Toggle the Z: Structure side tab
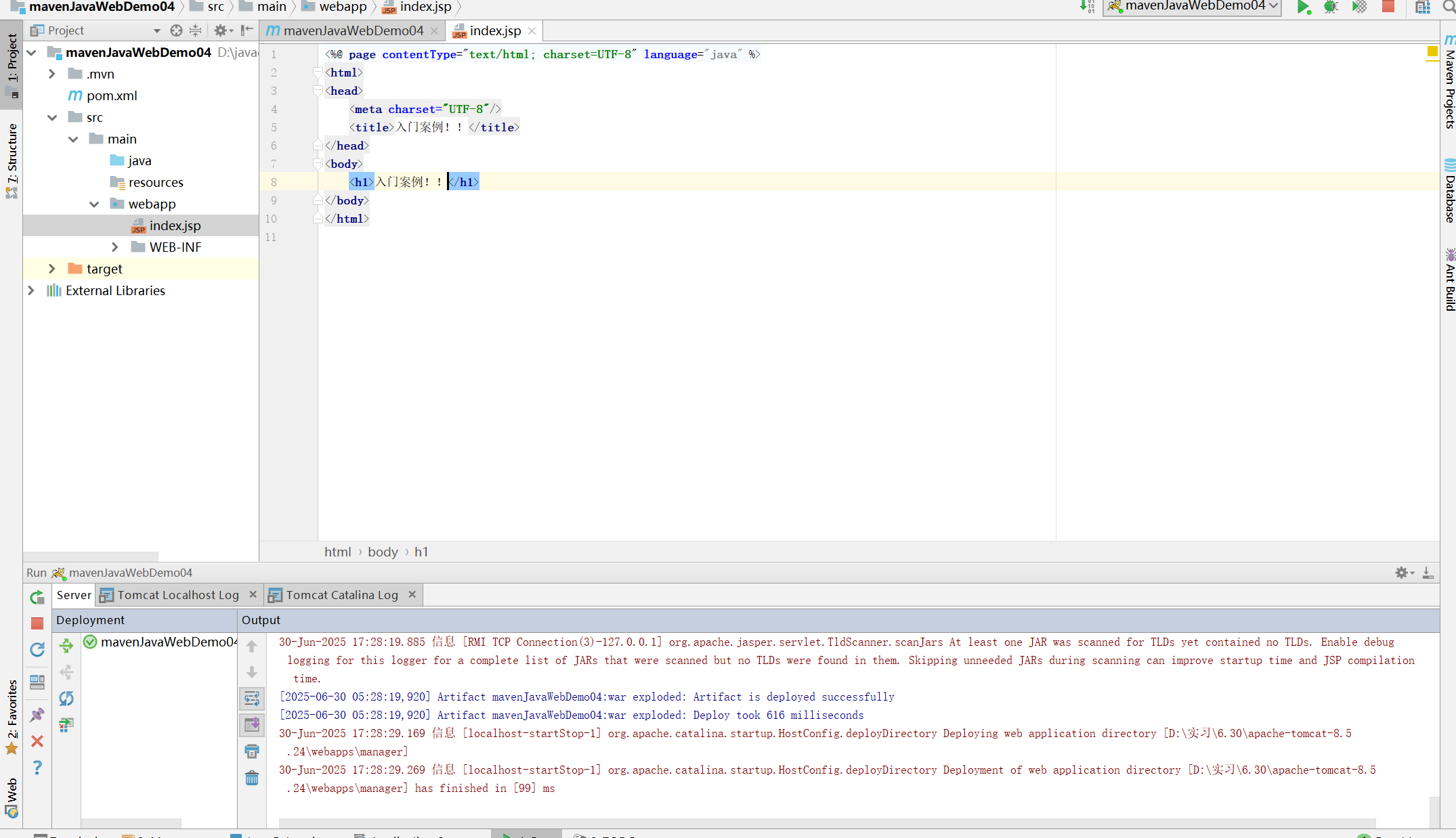This screenshot has width=1456, height=838. (x=12, y=161)
